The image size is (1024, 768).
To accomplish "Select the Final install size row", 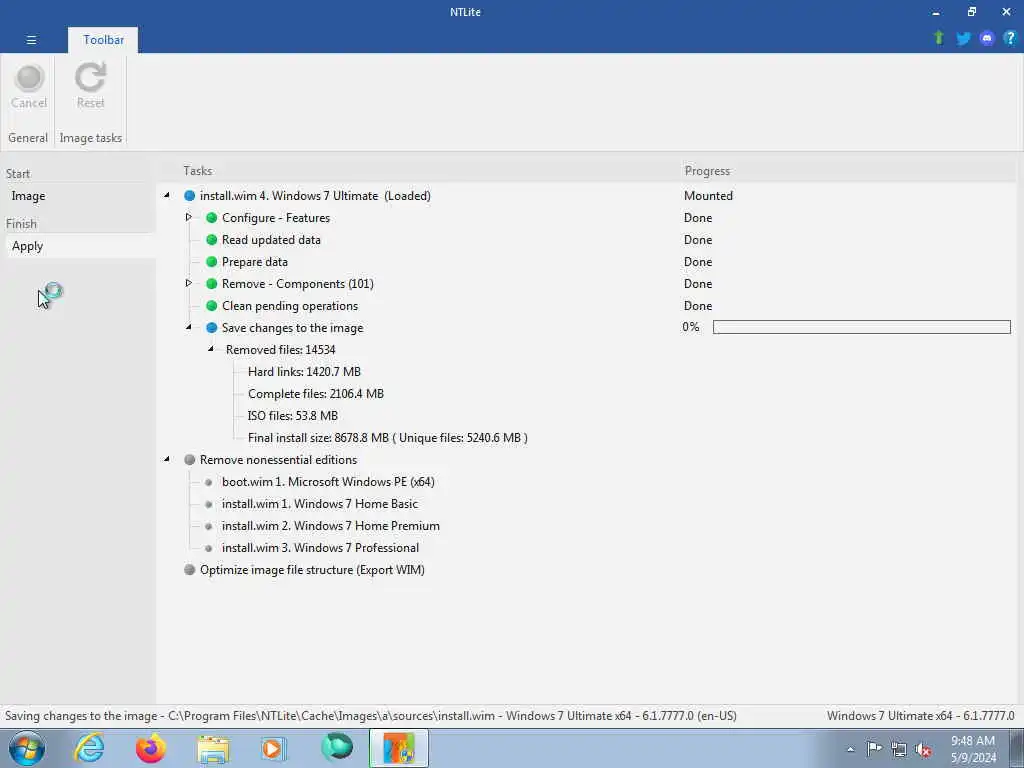I will click(x=388, y=438).
